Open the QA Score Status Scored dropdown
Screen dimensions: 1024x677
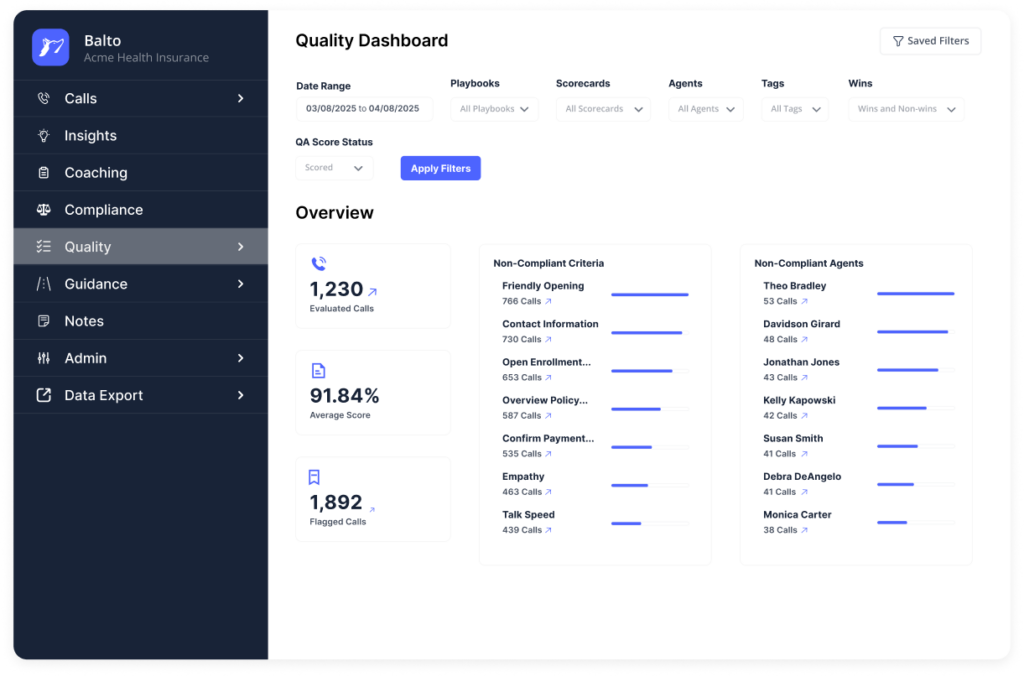click(334, 168)
